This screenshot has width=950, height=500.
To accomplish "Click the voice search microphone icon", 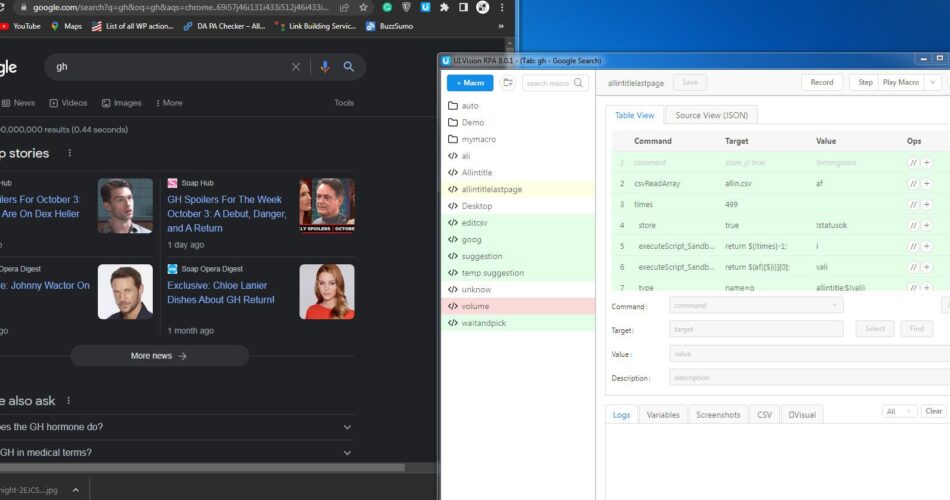I will [324, 67].
